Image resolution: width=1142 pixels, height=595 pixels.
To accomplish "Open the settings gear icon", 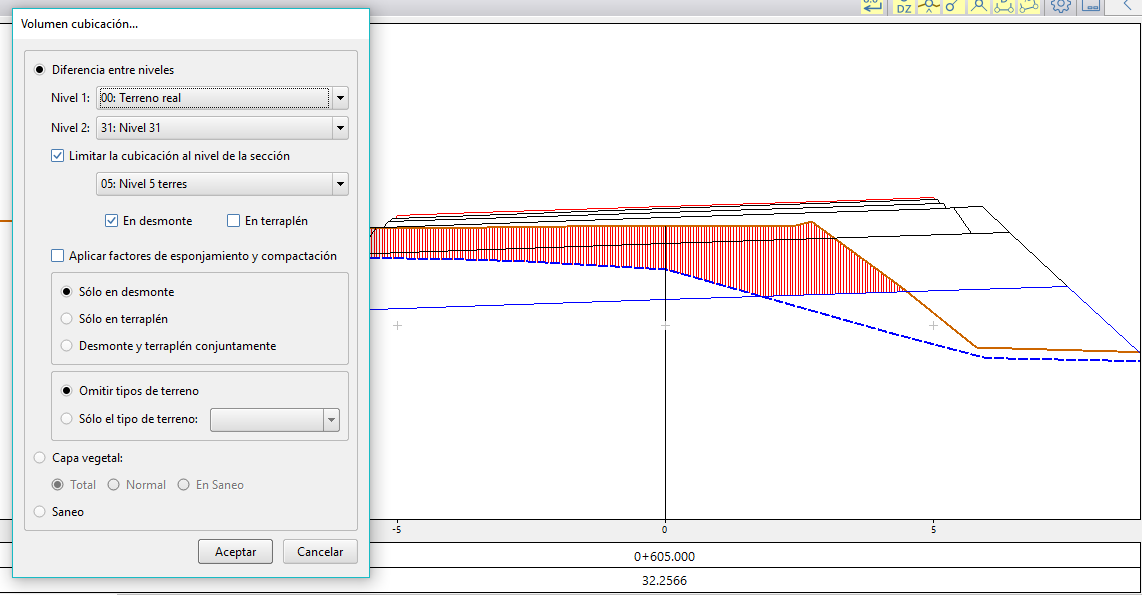I will point(1061,6).
